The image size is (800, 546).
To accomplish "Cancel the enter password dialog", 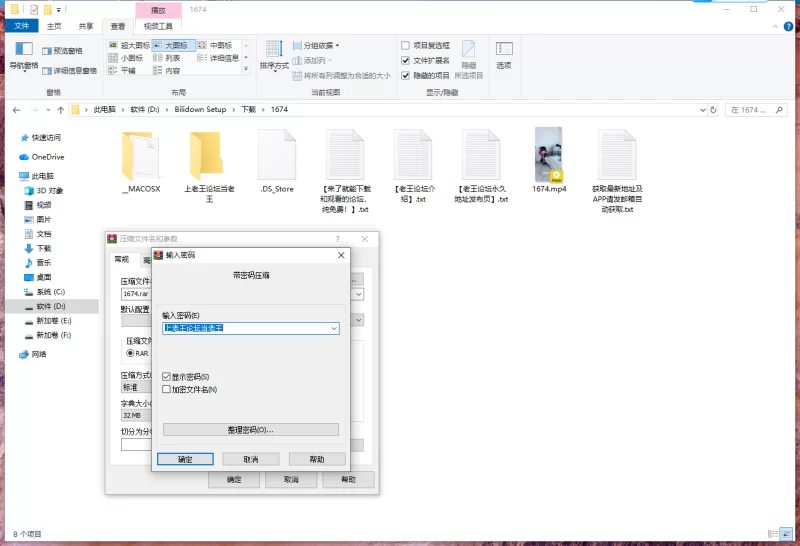I will click(250, 459).
